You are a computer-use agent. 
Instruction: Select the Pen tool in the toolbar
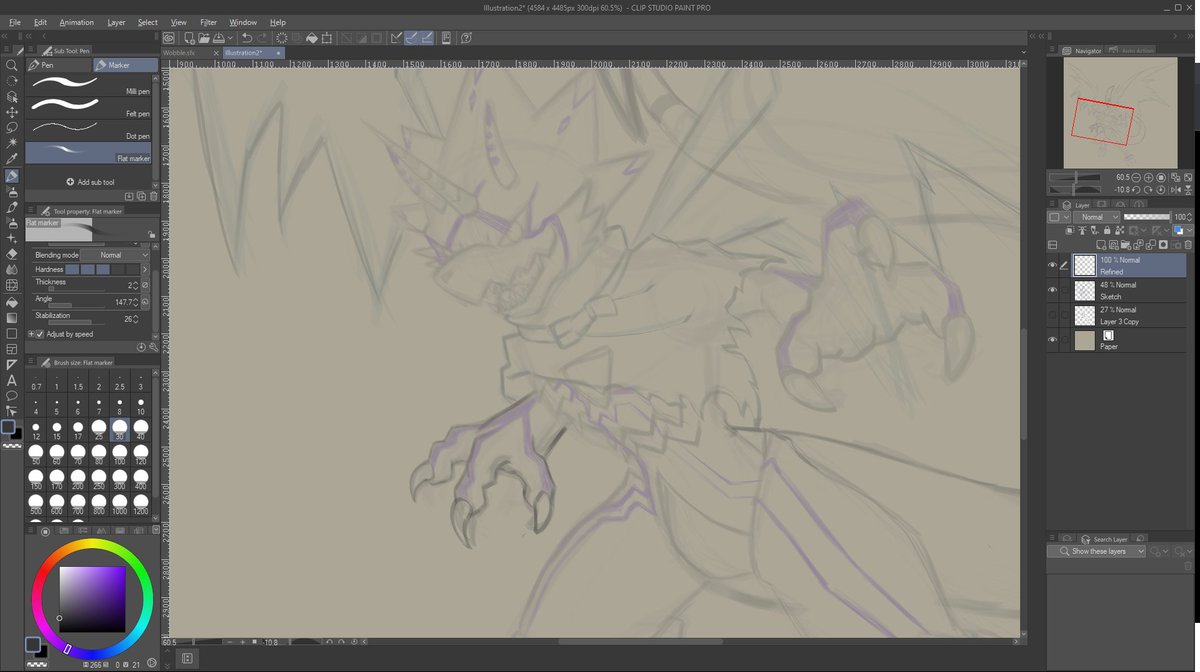click(x=12, y=176)
